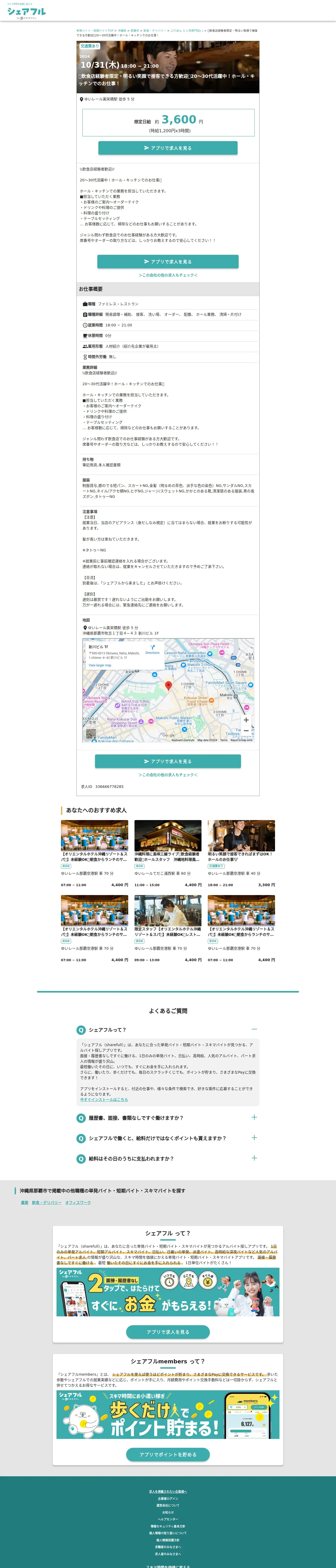
Task: Open Keyboard shortcuts on the map
Action: pos(183,740)
